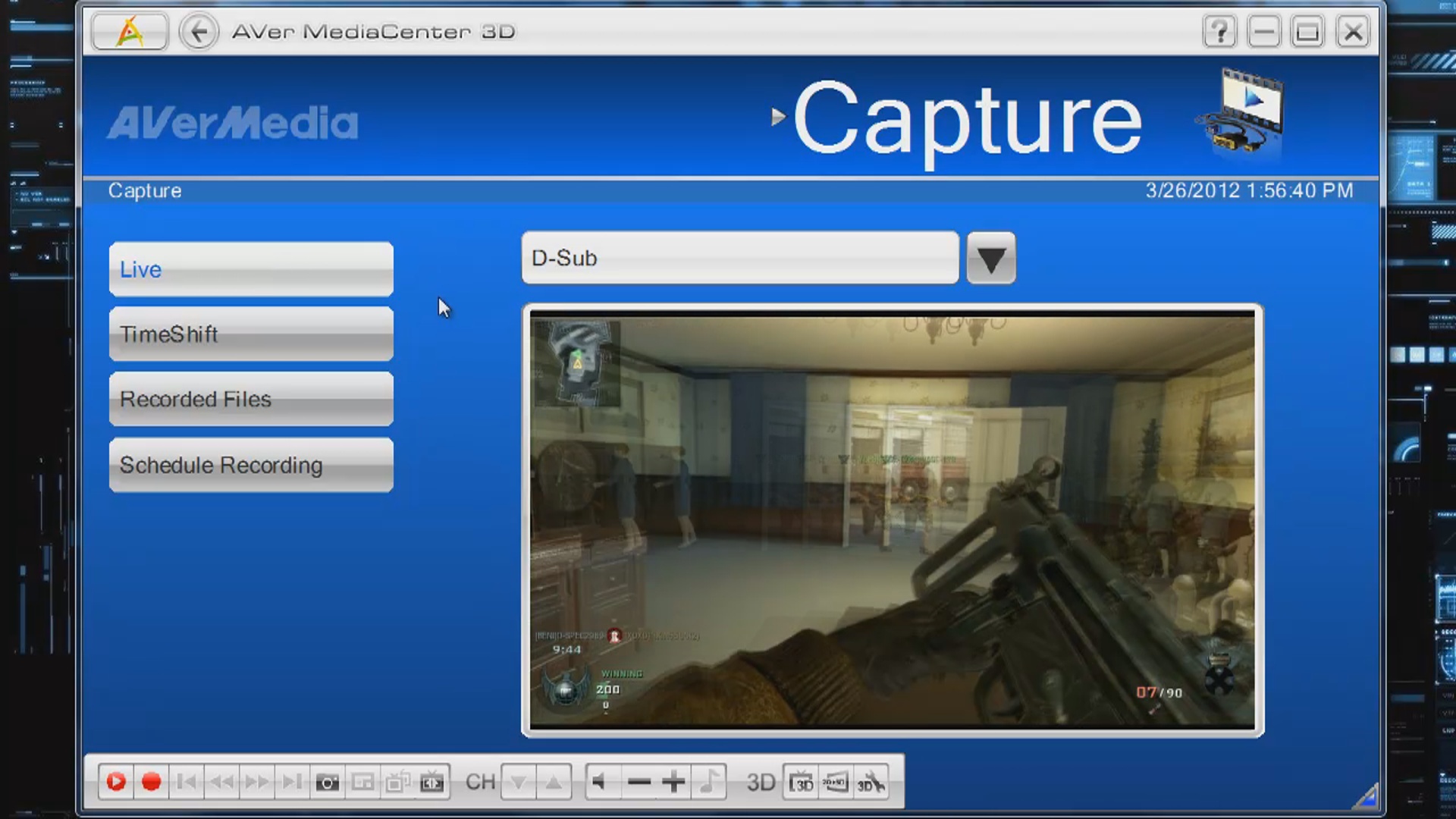This screenshot has height=819, width=1456.
Task: Open 3D settings with wrench icon
Action: (871, 783)
